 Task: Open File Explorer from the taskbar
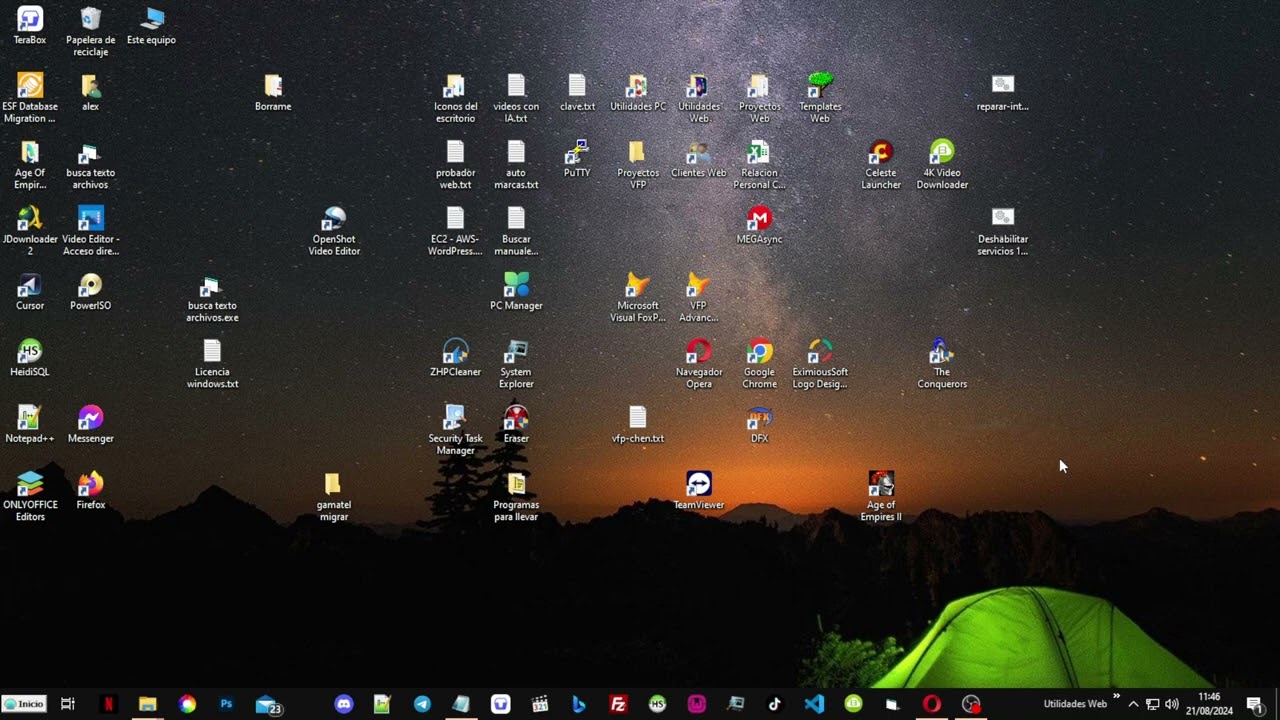148,704
